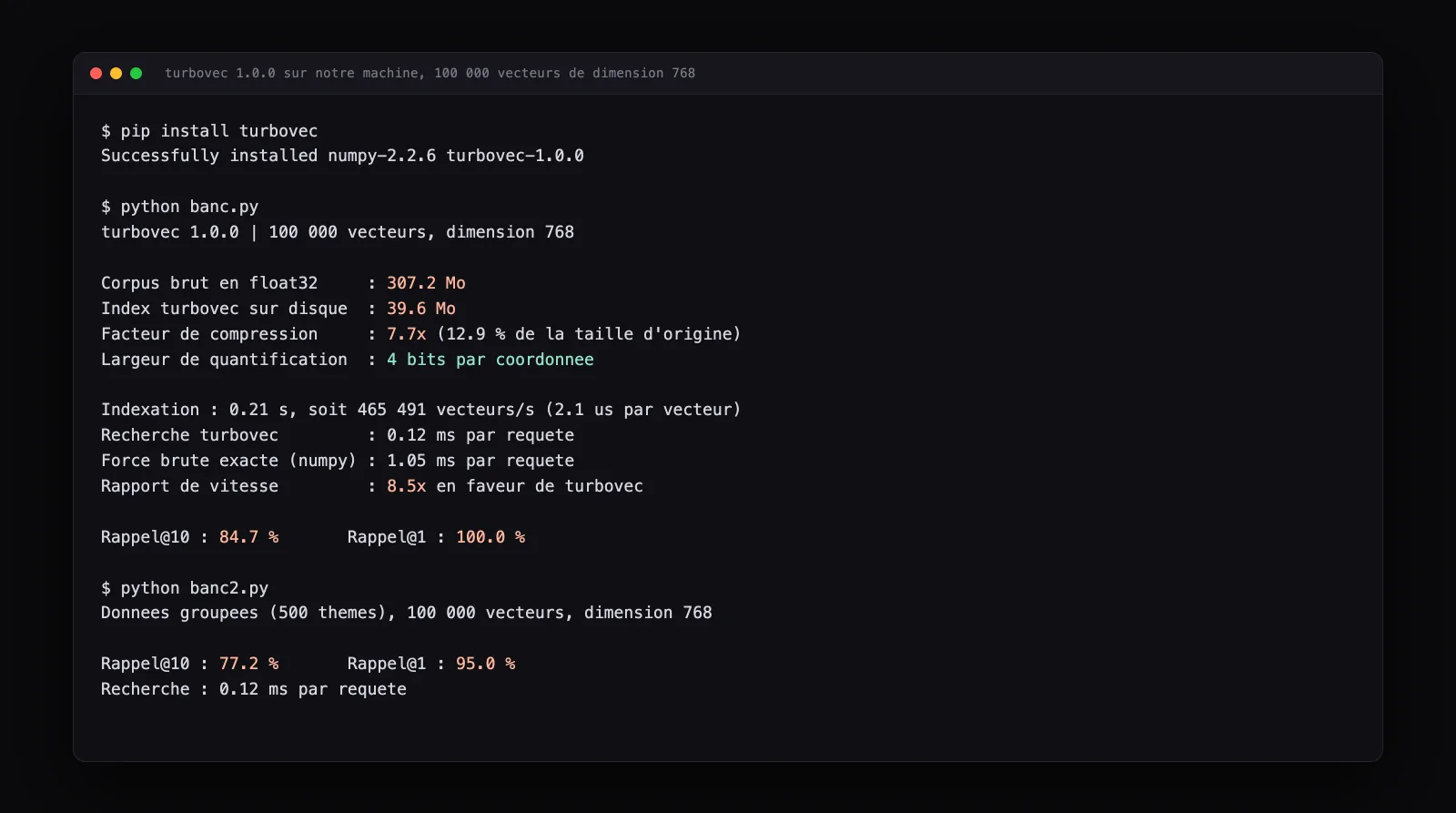Select the '100.0 %' Rappel@1 value
Image resolution: width=1456 pixels, height=813 pixels.
point(490,537)
